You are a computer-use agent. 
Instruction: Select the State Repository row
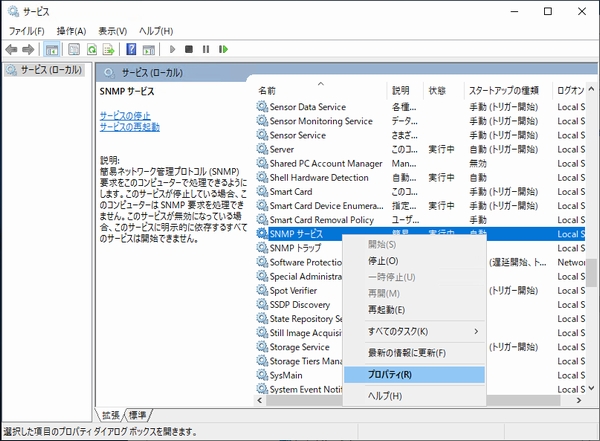305,318
